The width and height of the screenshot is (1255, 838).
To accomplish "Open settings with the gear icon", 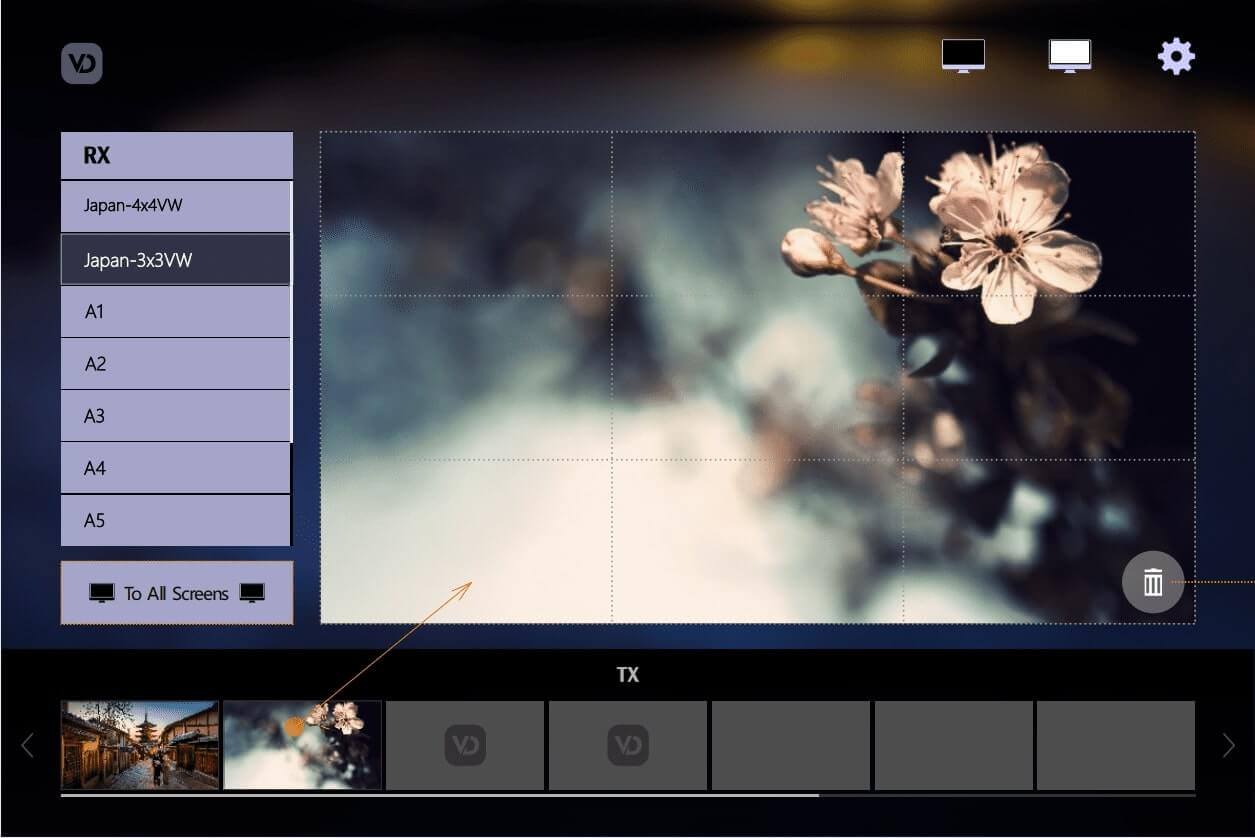I will (1176, 57).
